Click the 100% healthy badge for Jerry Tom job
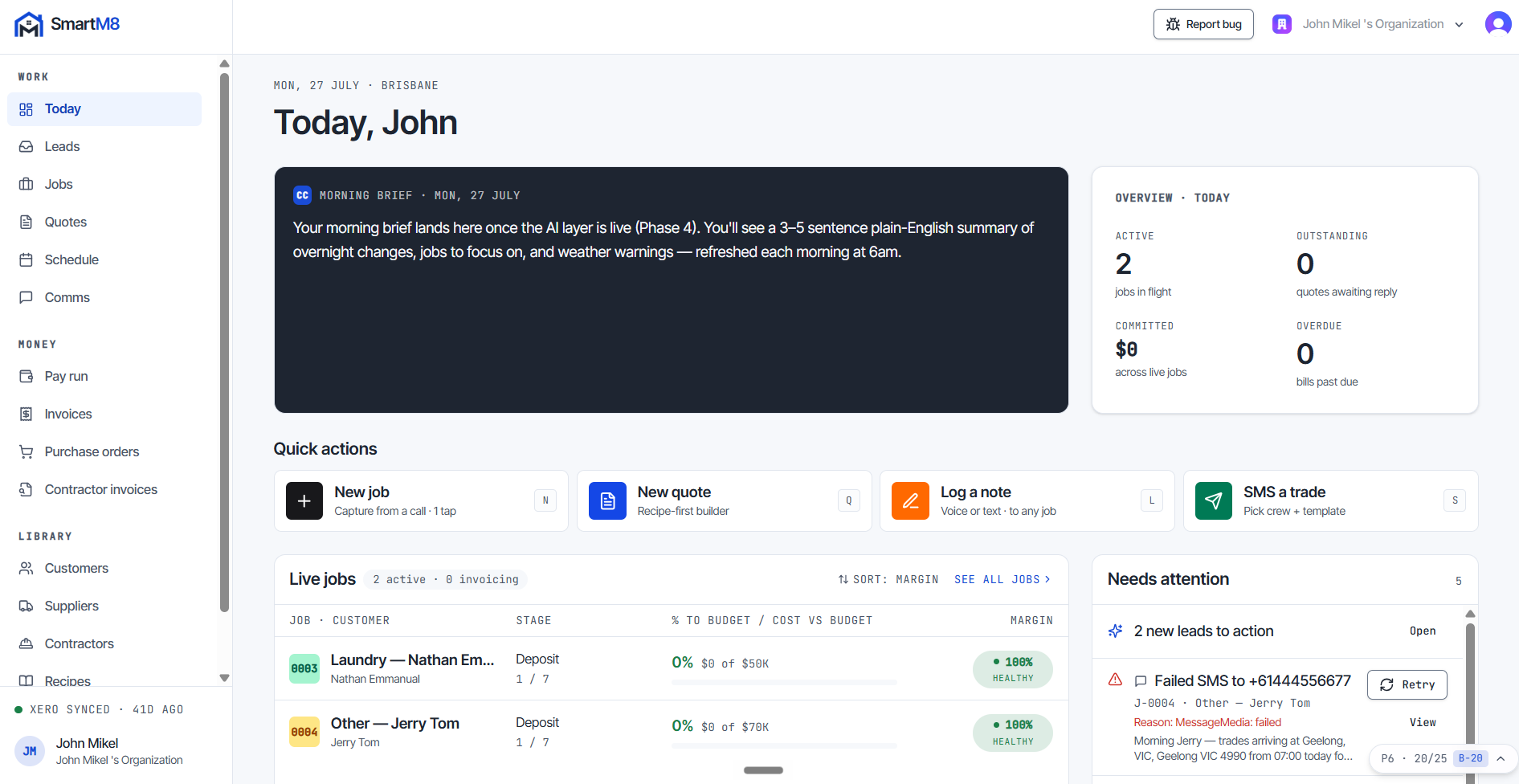This screenshot has width=1519, height=784. pyautogui.click(x=1013, y=733)
